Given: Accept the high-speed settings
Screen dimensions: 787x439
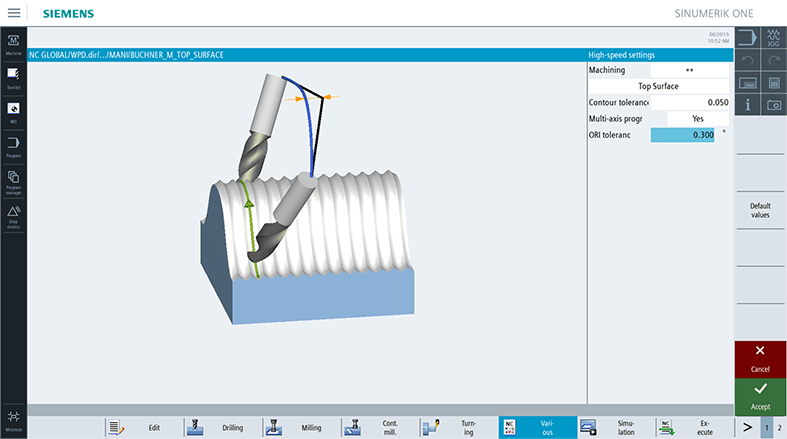Looking at the screenshot, I should pyautogui.click(x=760, y=397).
